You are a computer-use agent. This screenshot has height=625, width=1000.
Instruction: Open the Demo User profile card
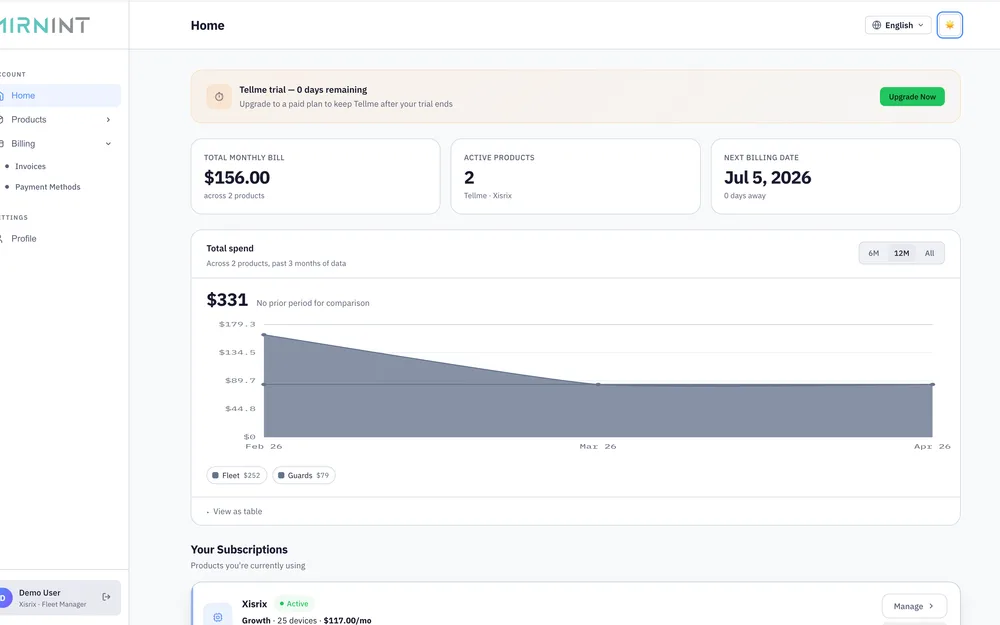[59, 598]
